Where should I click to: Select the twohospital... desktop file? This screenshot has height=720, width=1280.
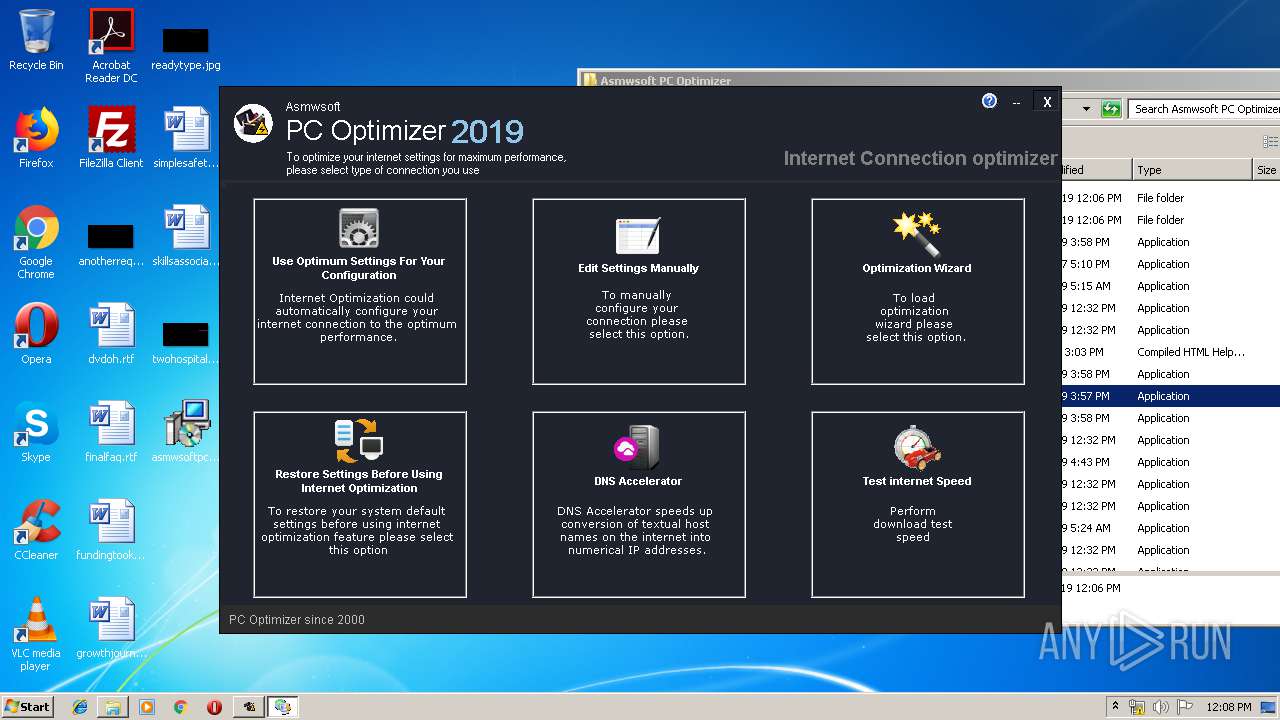186,343
